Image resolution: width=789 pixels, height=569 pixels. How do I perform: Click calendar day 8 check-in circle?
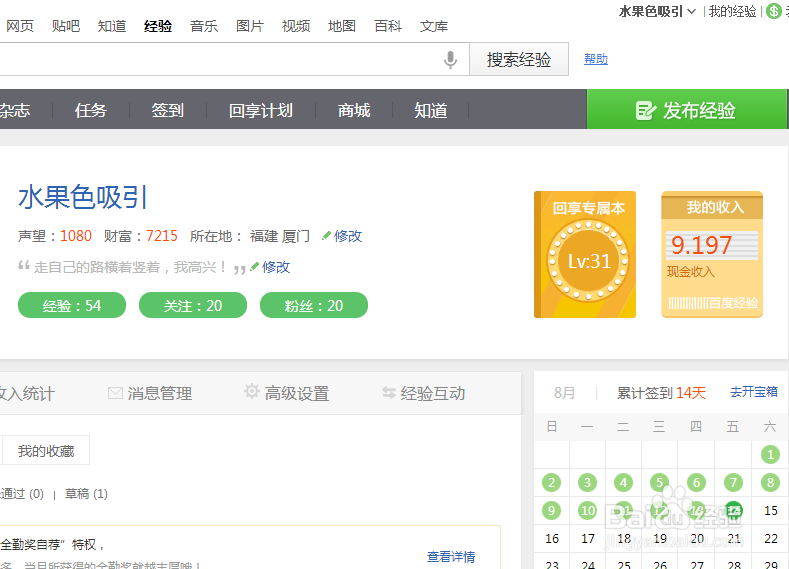[x=770, y=483]
